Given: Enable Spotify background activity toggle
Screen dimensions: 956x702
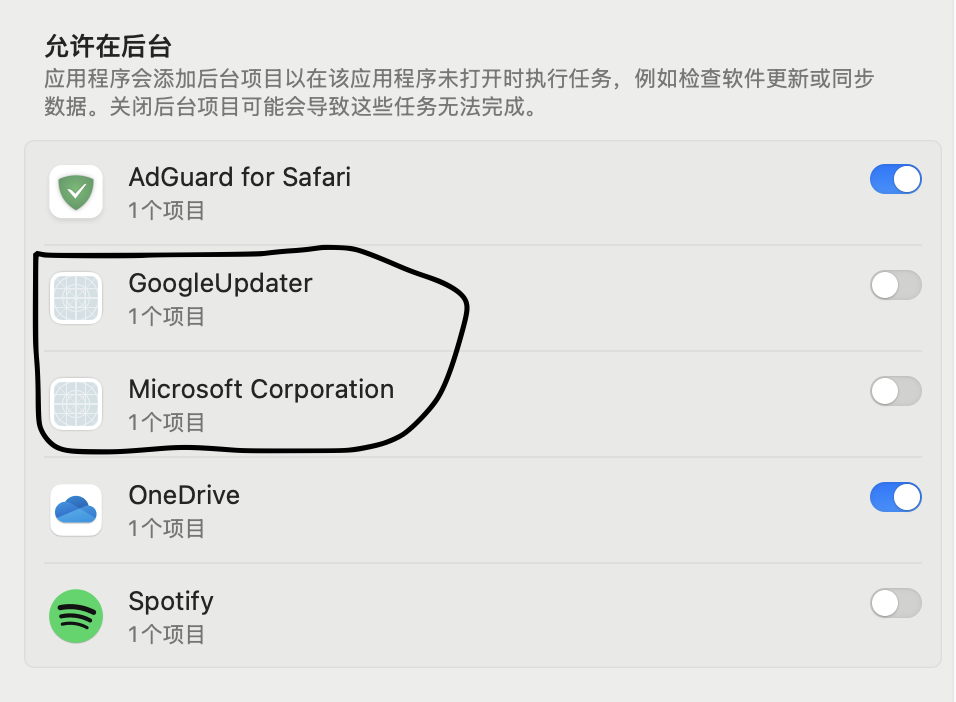Looking at the screenshot, I should 895,603.
